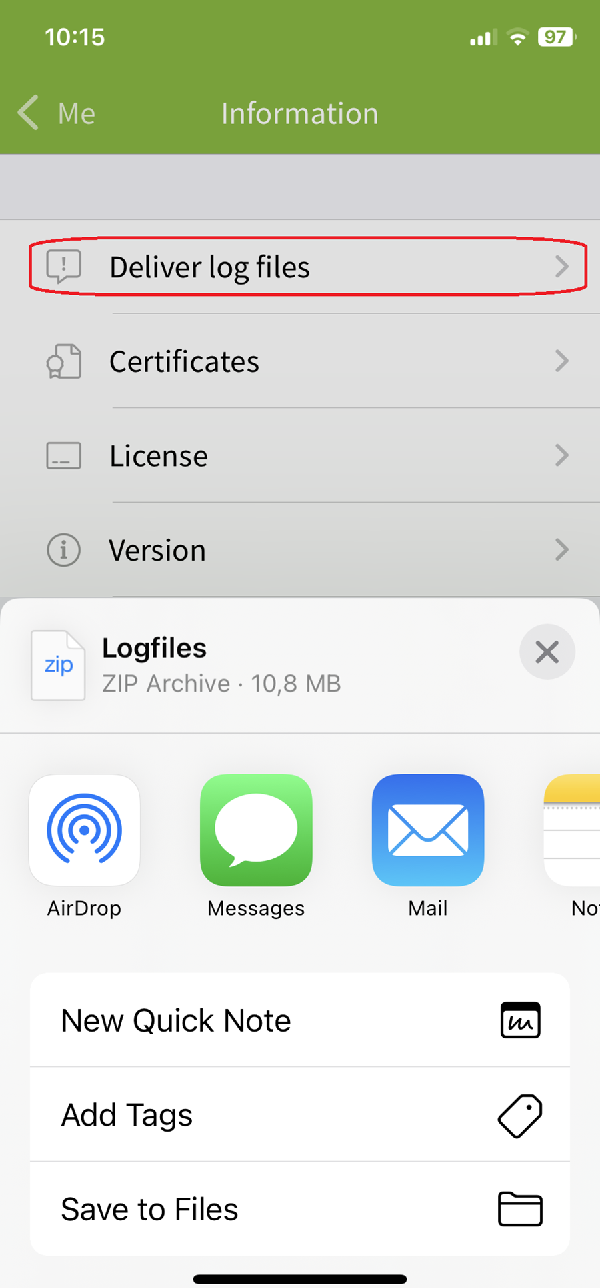Click the Version info circle icon

click(x=64, y=550)
